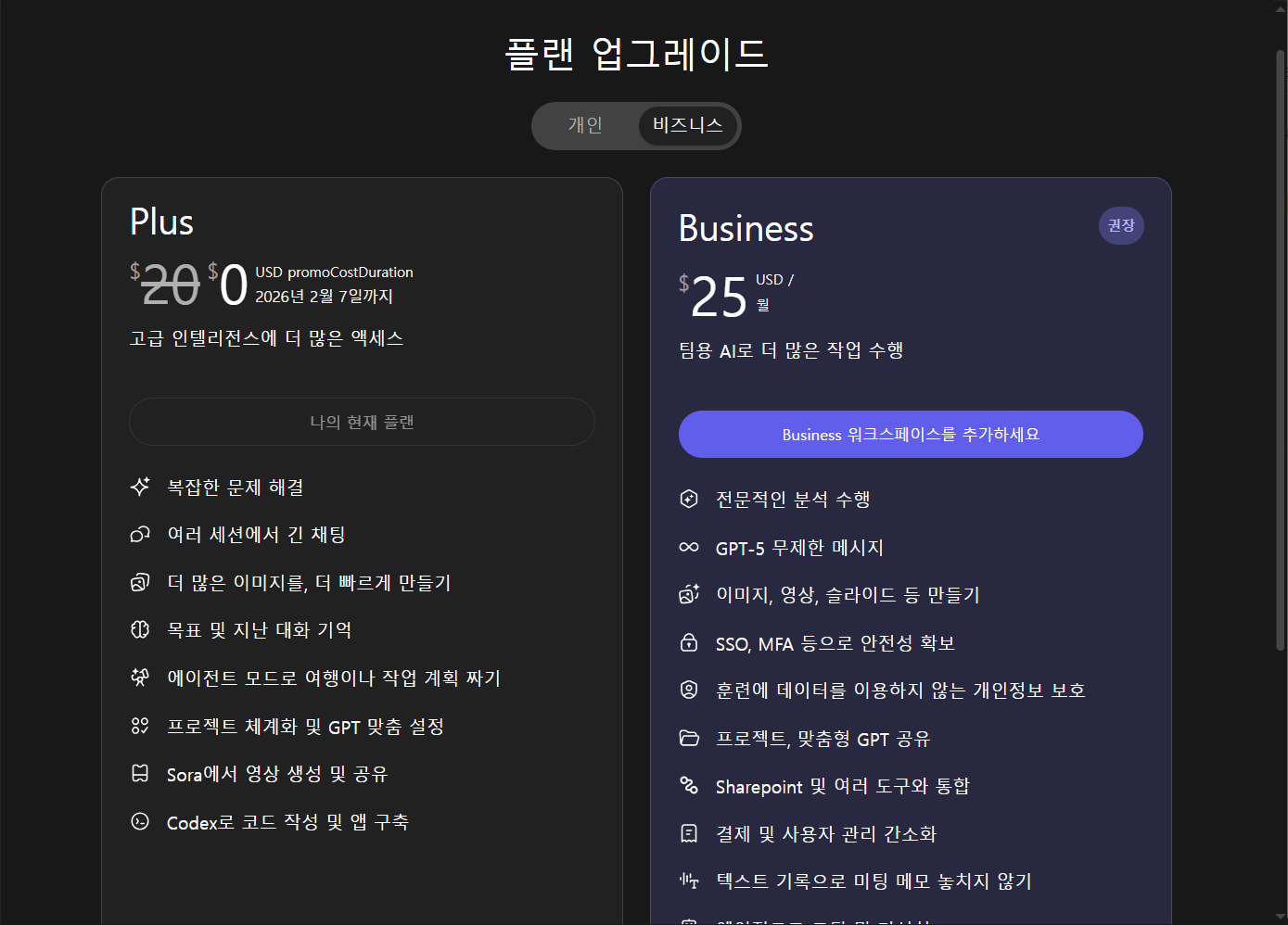1288x925 pixels.
Task: Click the text Codex로 코드 작성 및 앱 구축
Action: point(287,822)
